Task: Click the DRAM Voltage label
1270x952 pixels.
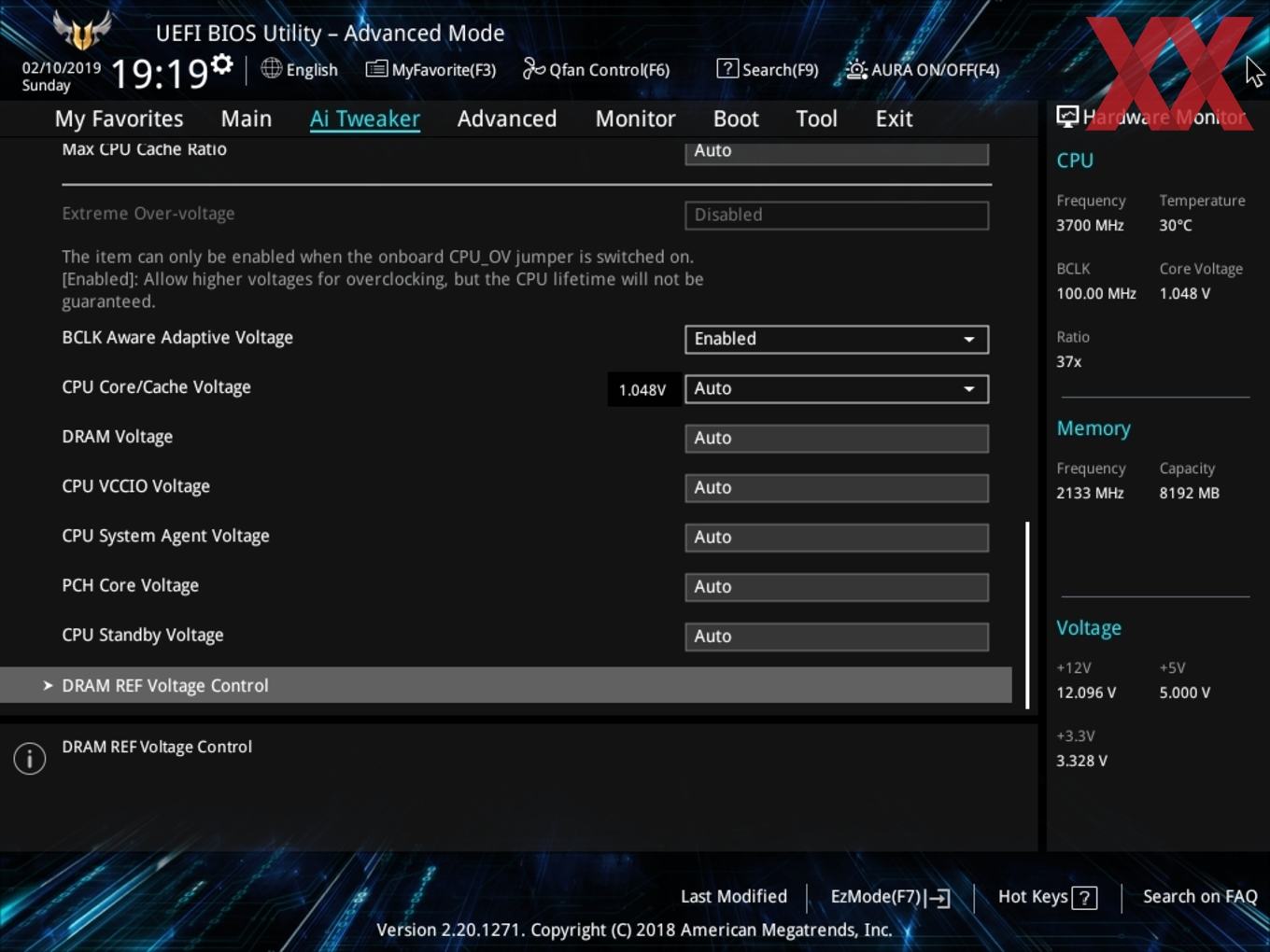Action: tap(117, 437)
